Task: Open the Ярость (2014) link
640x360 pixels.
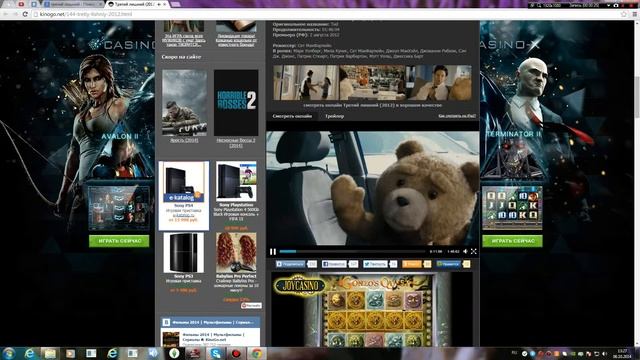Action: (x=184, y=140)
